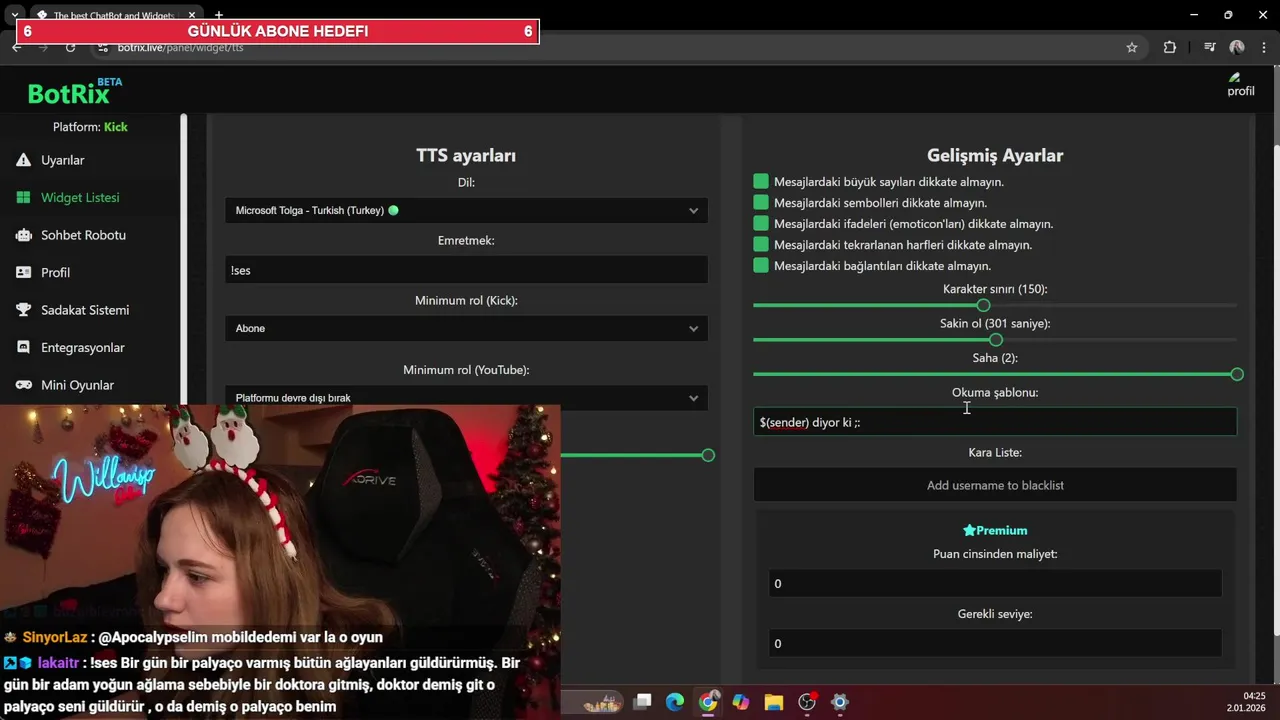Click the 'TTS ayarları' heading
1280x720 pixels.
466,155
